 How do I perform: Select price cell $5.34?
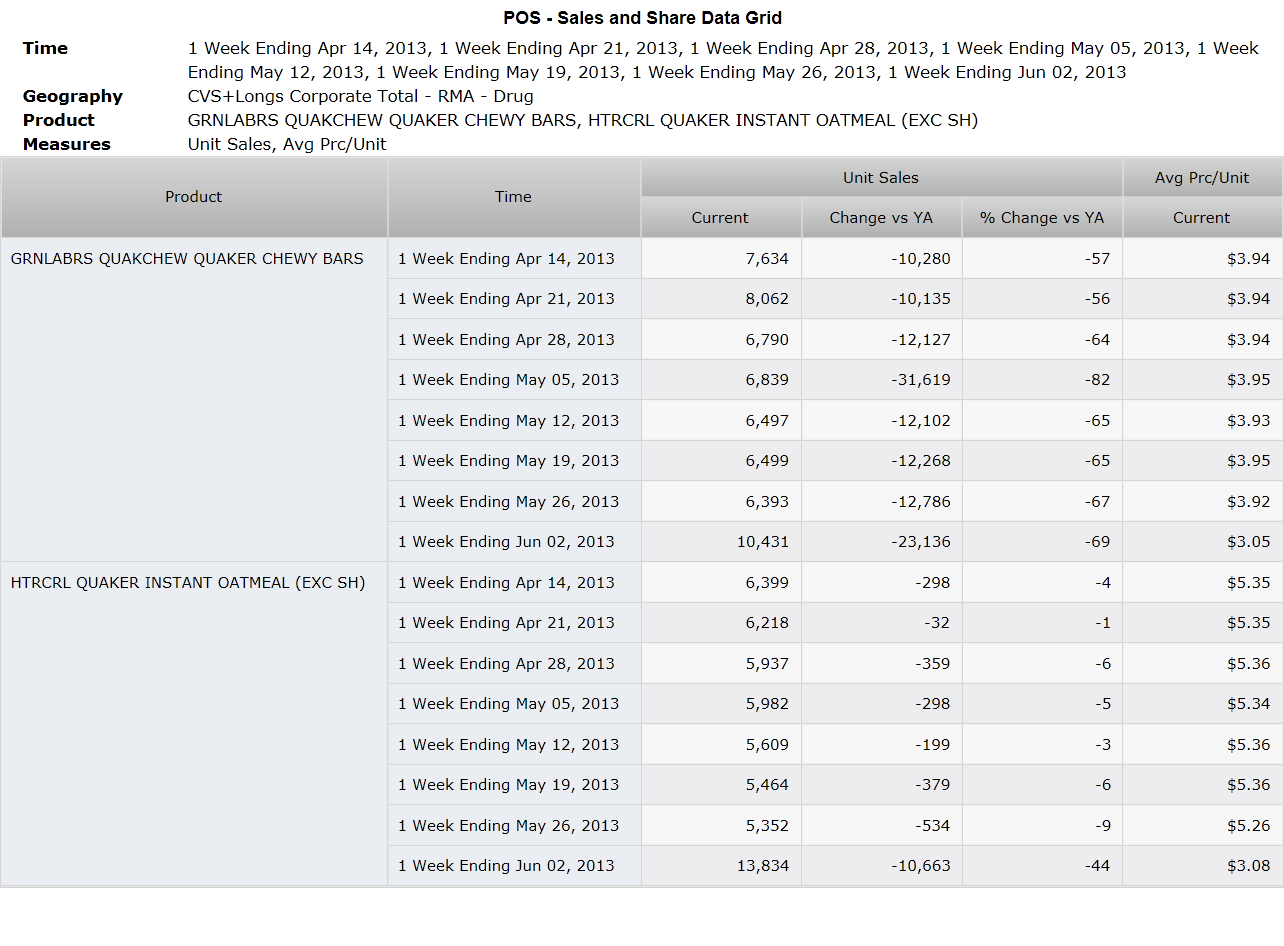1202,703
